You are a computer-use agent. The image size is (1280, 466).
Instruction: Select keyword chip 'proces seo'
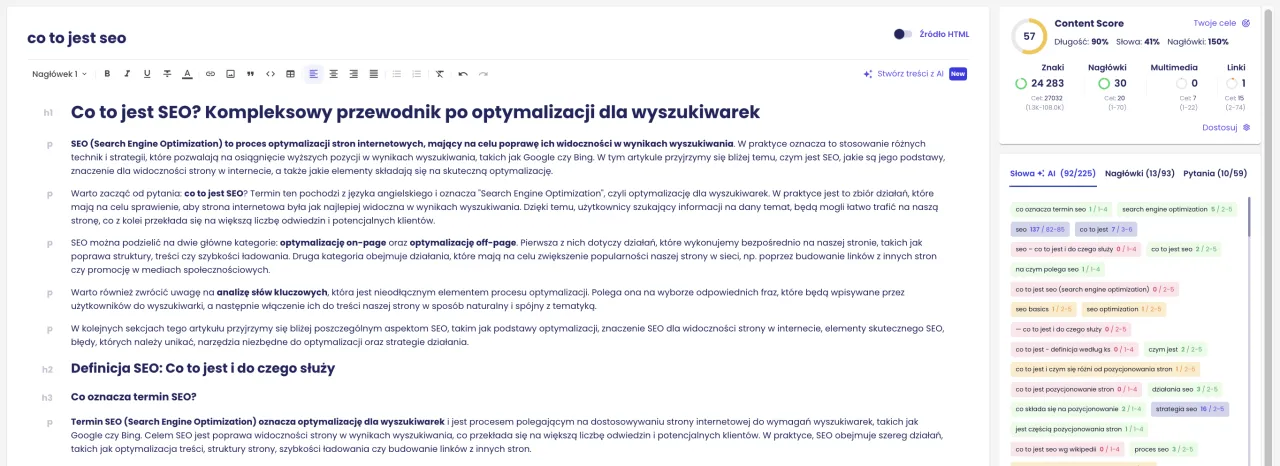1163,449
